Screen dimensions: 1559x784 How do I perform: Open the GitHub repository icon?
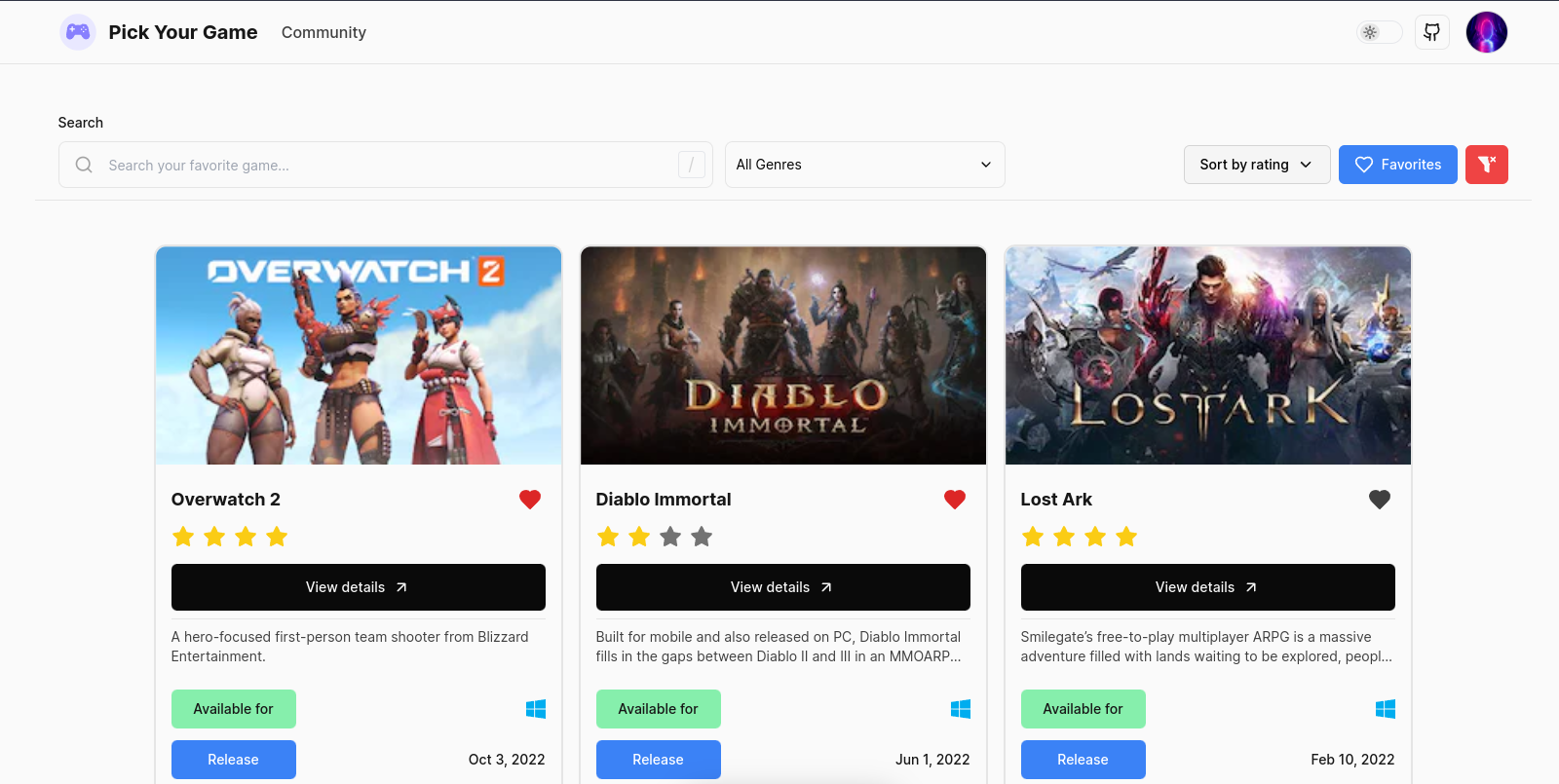pos(1432,32)
